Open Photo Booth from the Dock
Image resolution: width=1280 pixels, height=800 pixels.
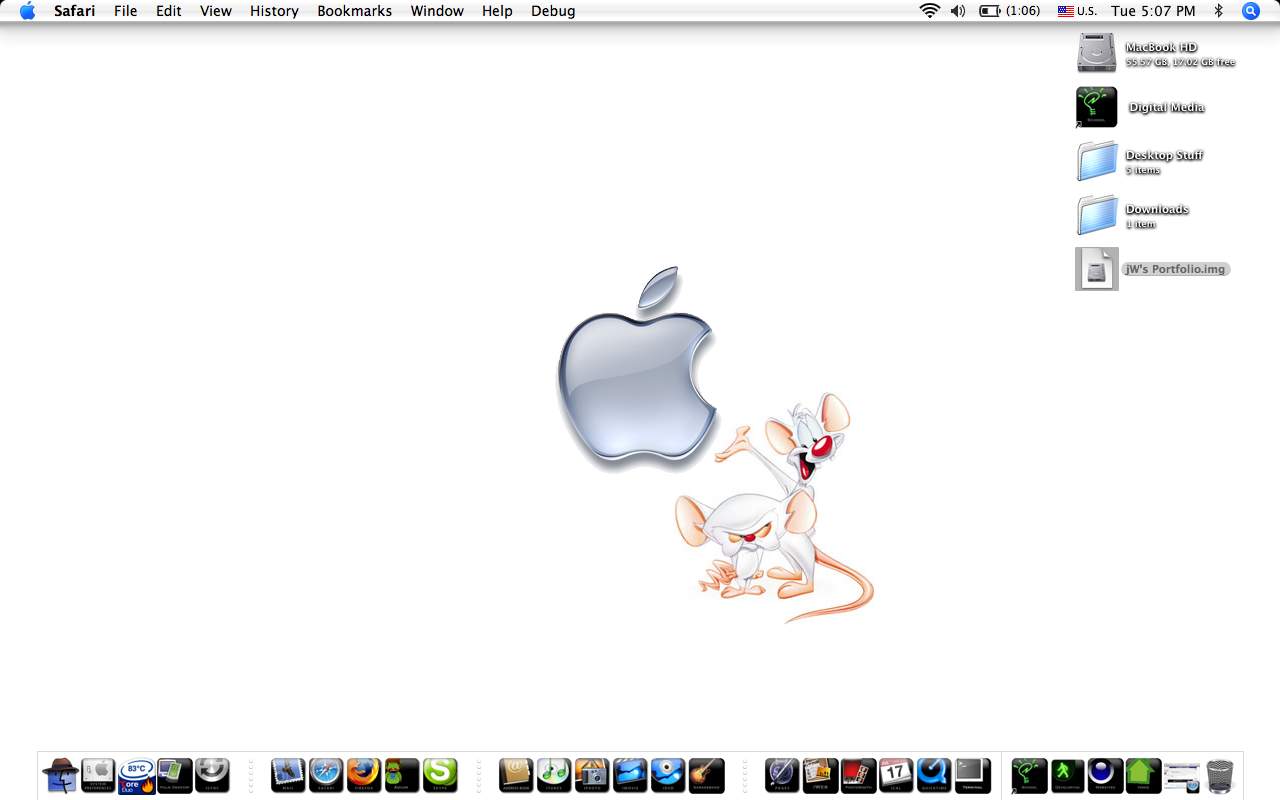coord(858,775)
